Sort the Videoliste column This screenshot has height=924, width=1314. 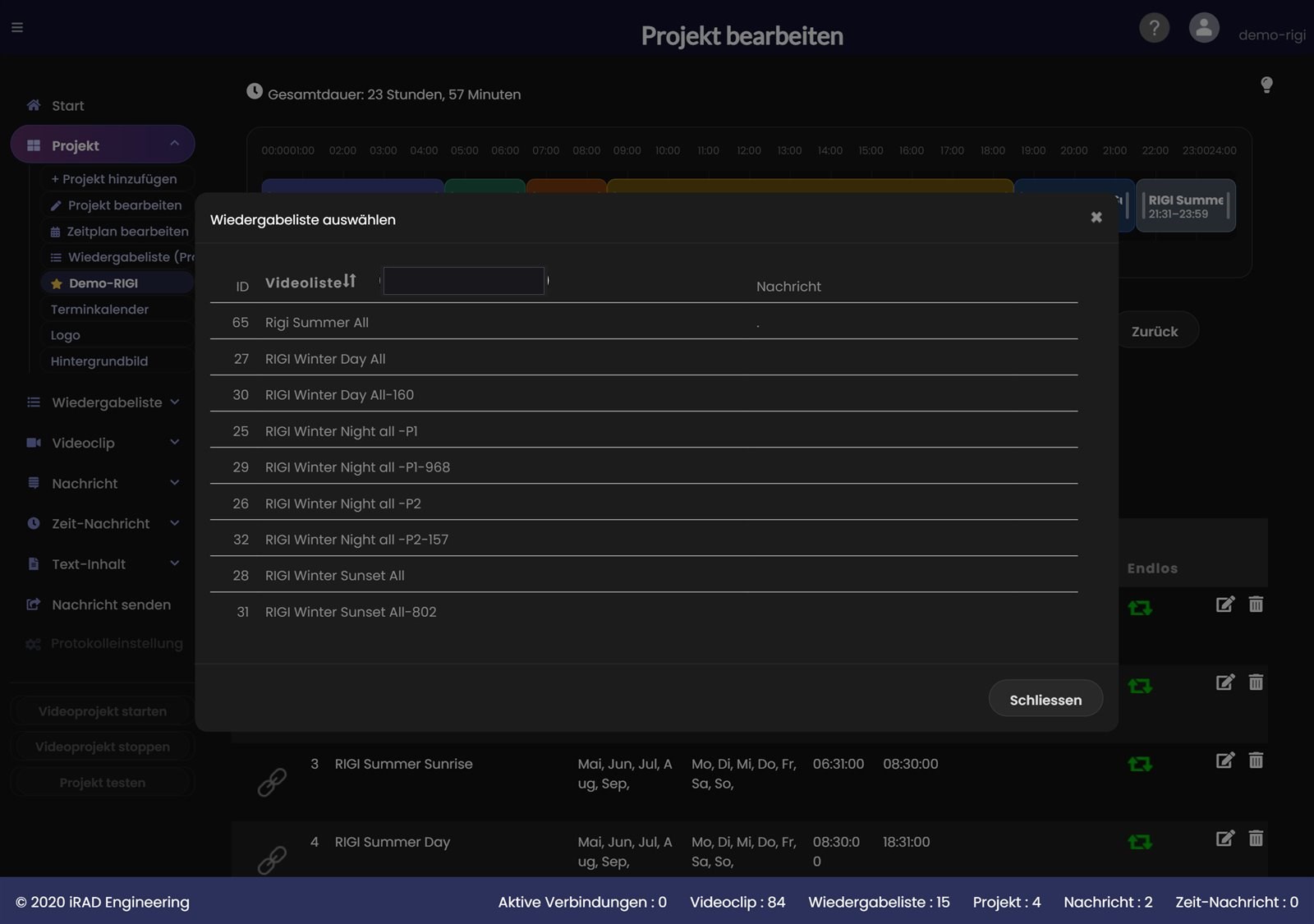point(350,281)
